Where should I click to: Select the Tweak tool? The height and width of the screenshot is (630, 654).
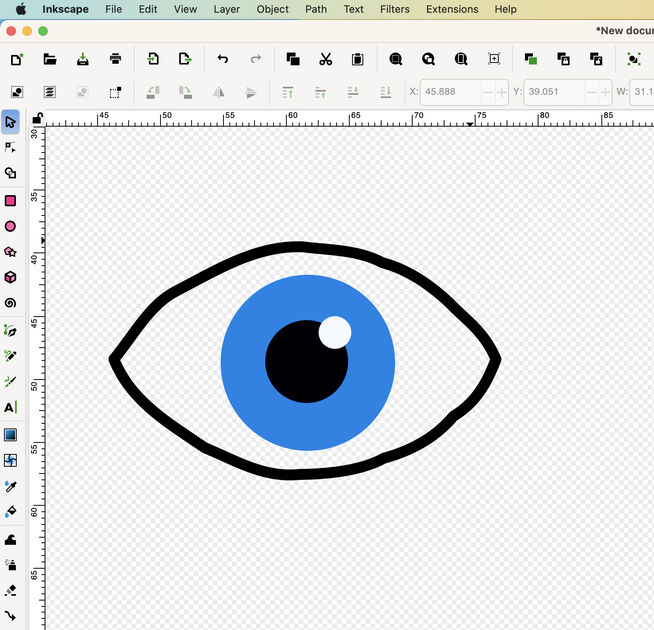click(x=10, y=539)
